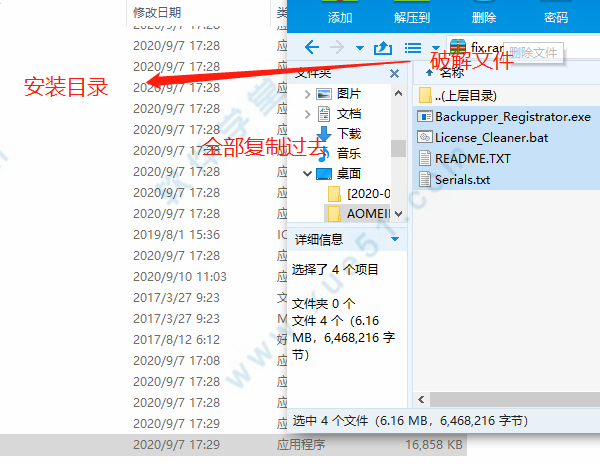This screenshot has height=464, width=600.
Task: Open the navigation history dropdown arrow
Action: point(360,48)
